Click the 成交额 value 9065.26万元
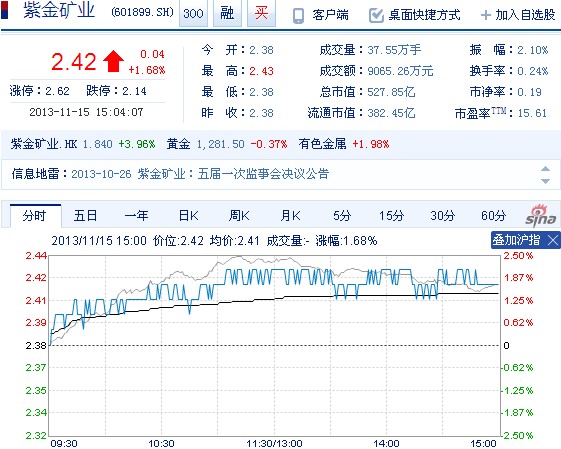 click(x=400, y=71)
